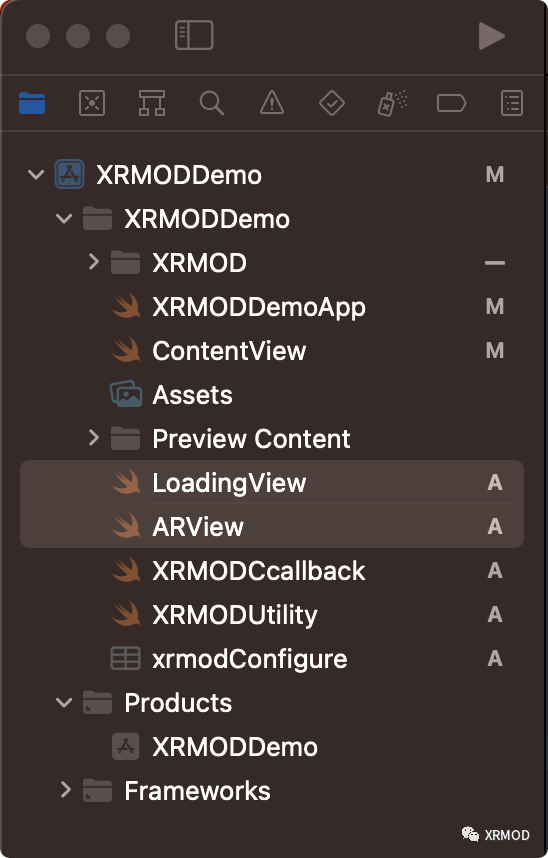Open the Debug navigator spray icon
Viewport: 548px width, 858px height.
(392, 103)
